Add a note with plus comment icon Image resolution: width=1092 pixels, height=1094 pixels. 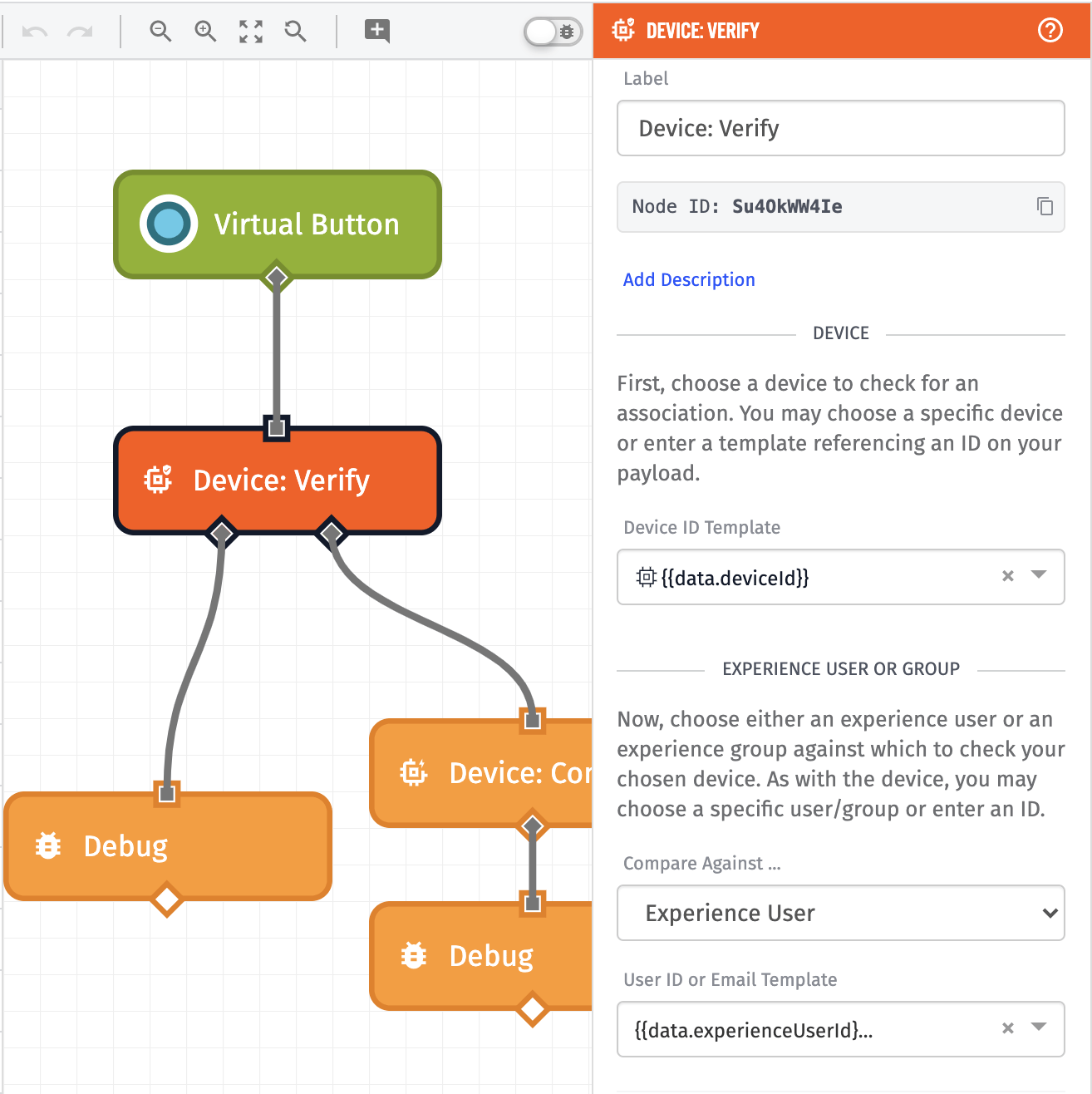377,31
